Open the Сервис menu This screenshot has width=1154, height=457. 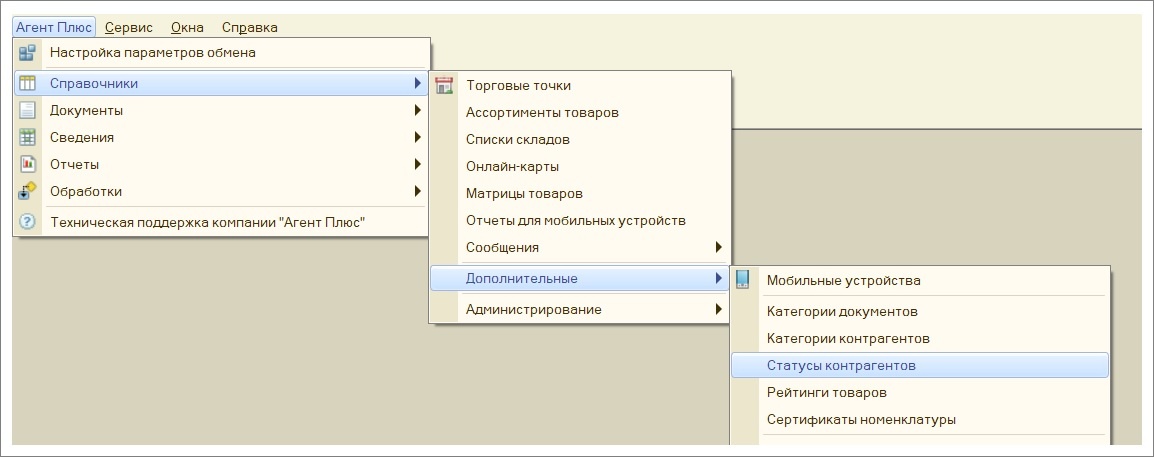pos(129,27)
